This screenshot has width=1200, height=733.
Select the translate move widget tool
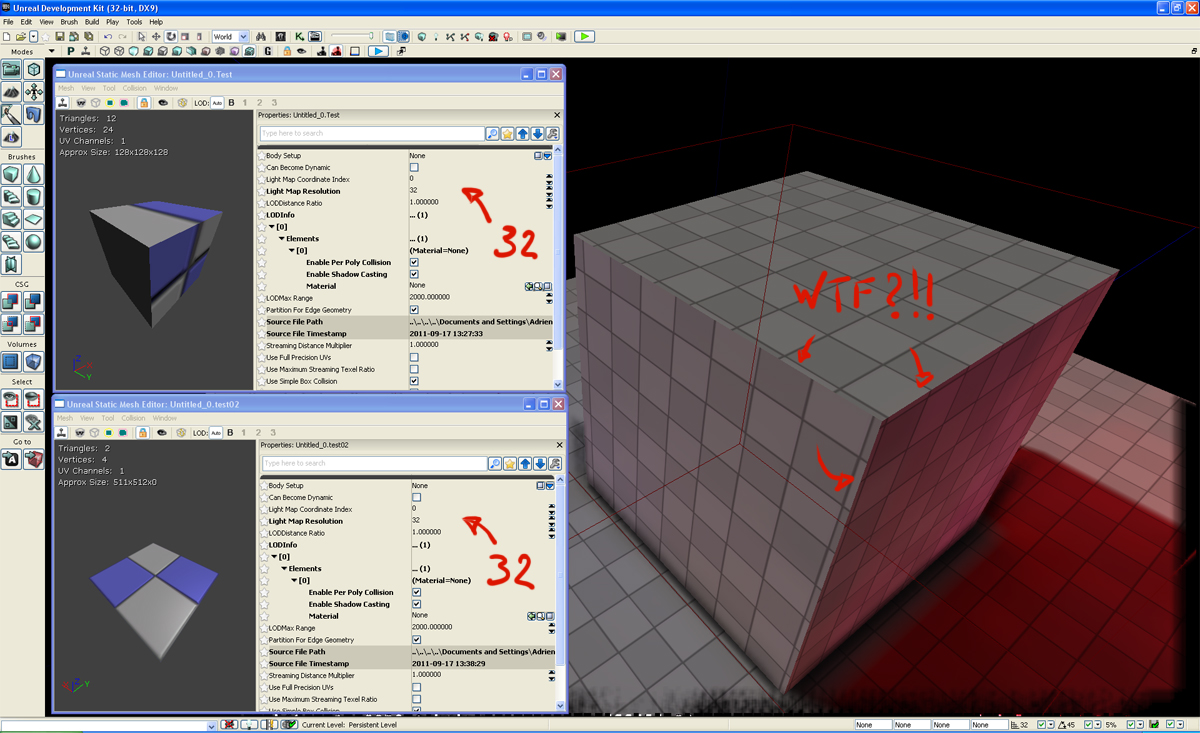coord(156,37)
